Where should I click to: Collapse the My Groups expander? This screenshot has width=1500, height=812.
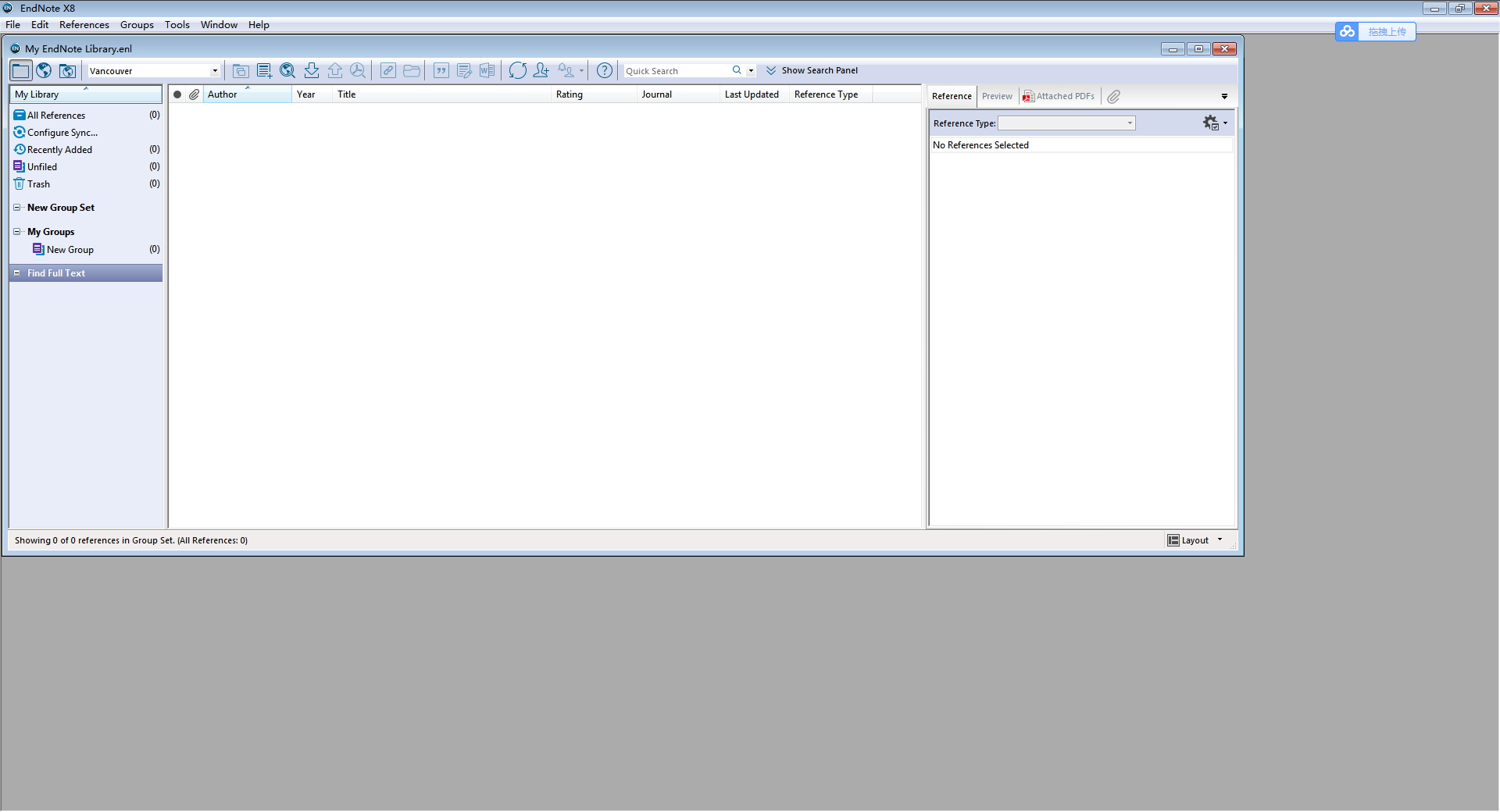point(17,232)
